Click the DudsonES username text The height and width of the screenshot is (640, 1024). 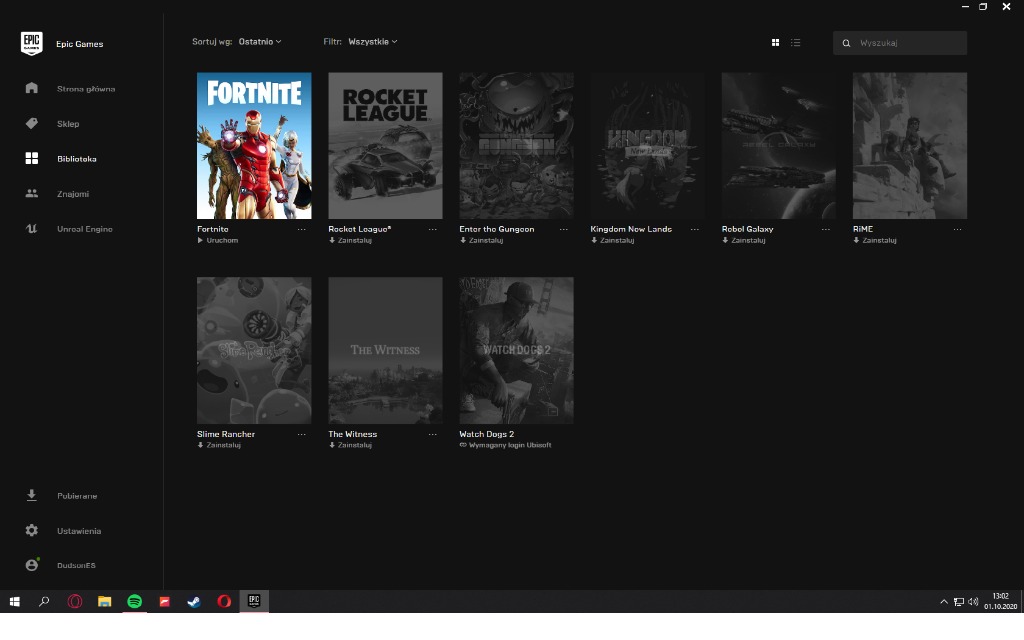76,566
